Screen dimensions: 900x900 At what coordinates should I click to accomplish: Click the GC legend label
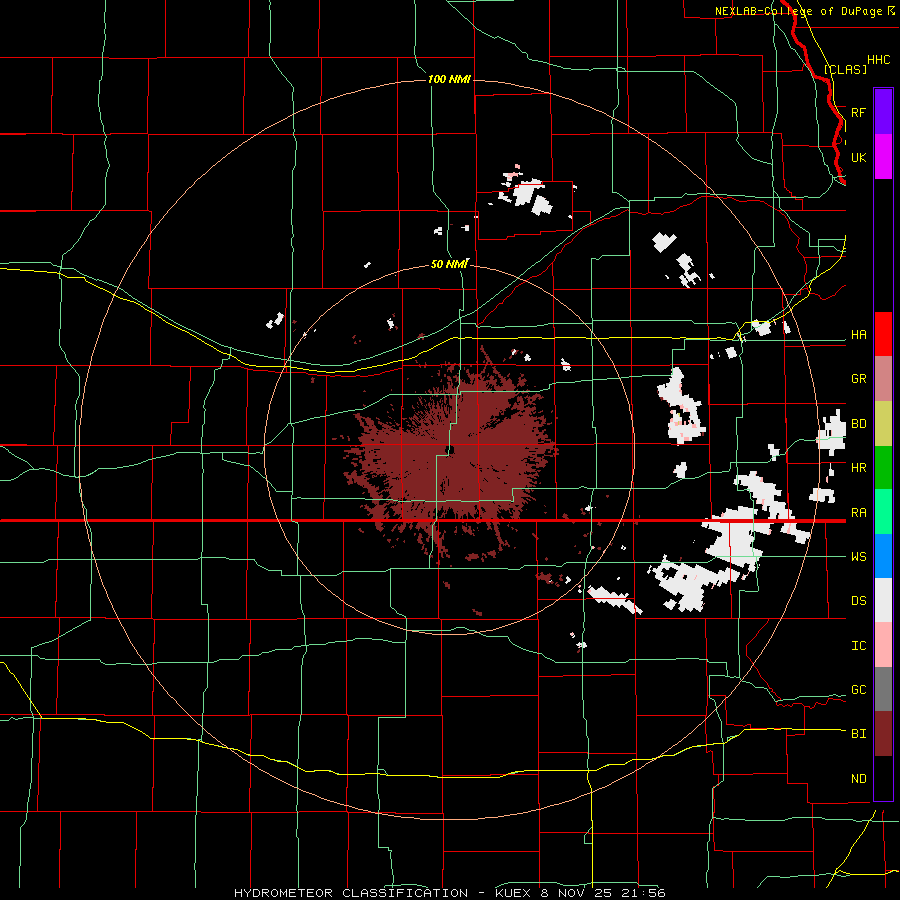click(858, 690)
